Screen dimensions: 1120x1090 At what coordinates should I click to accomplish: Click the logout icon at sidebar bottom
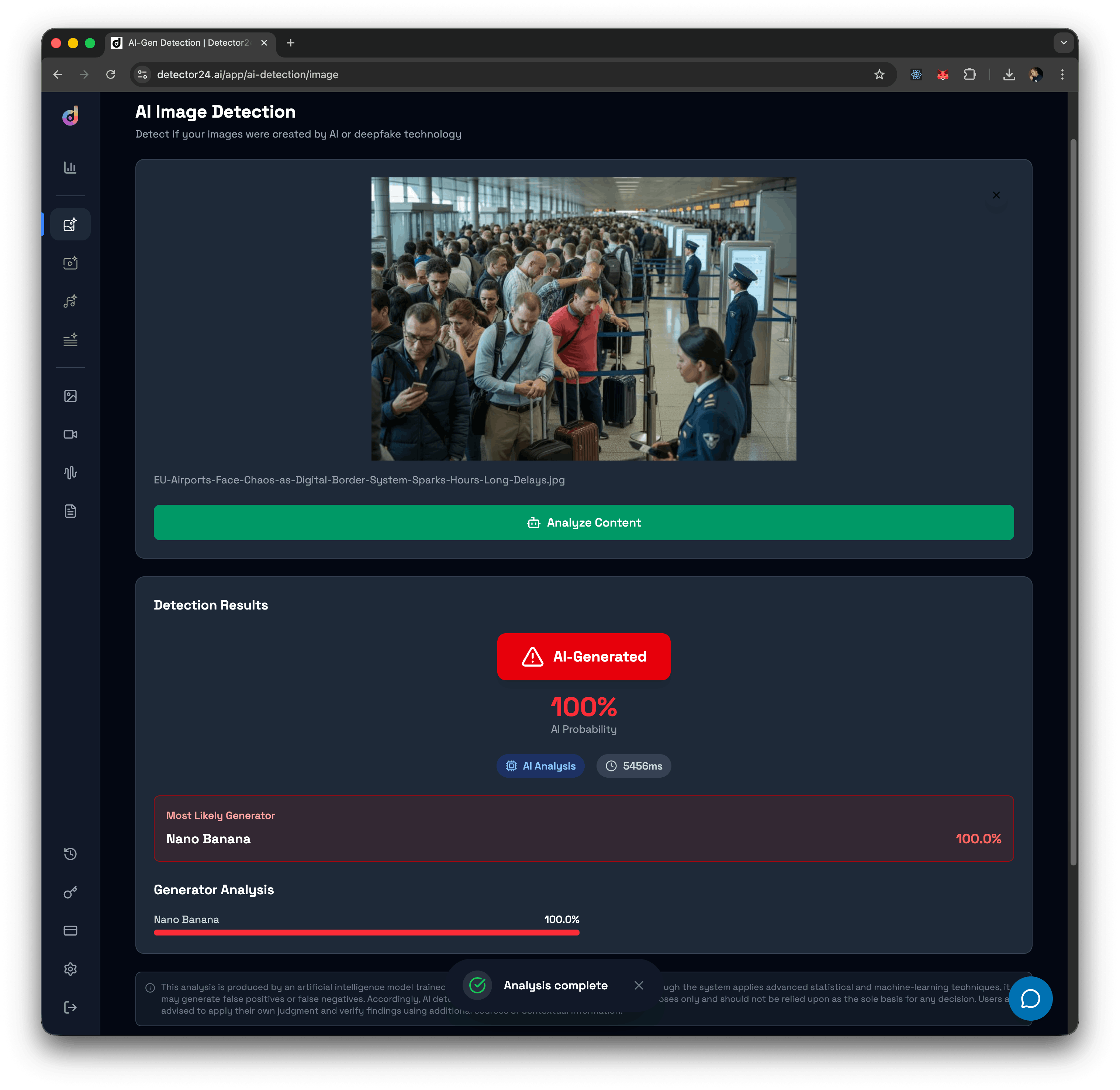click(x=70, y=1007)
